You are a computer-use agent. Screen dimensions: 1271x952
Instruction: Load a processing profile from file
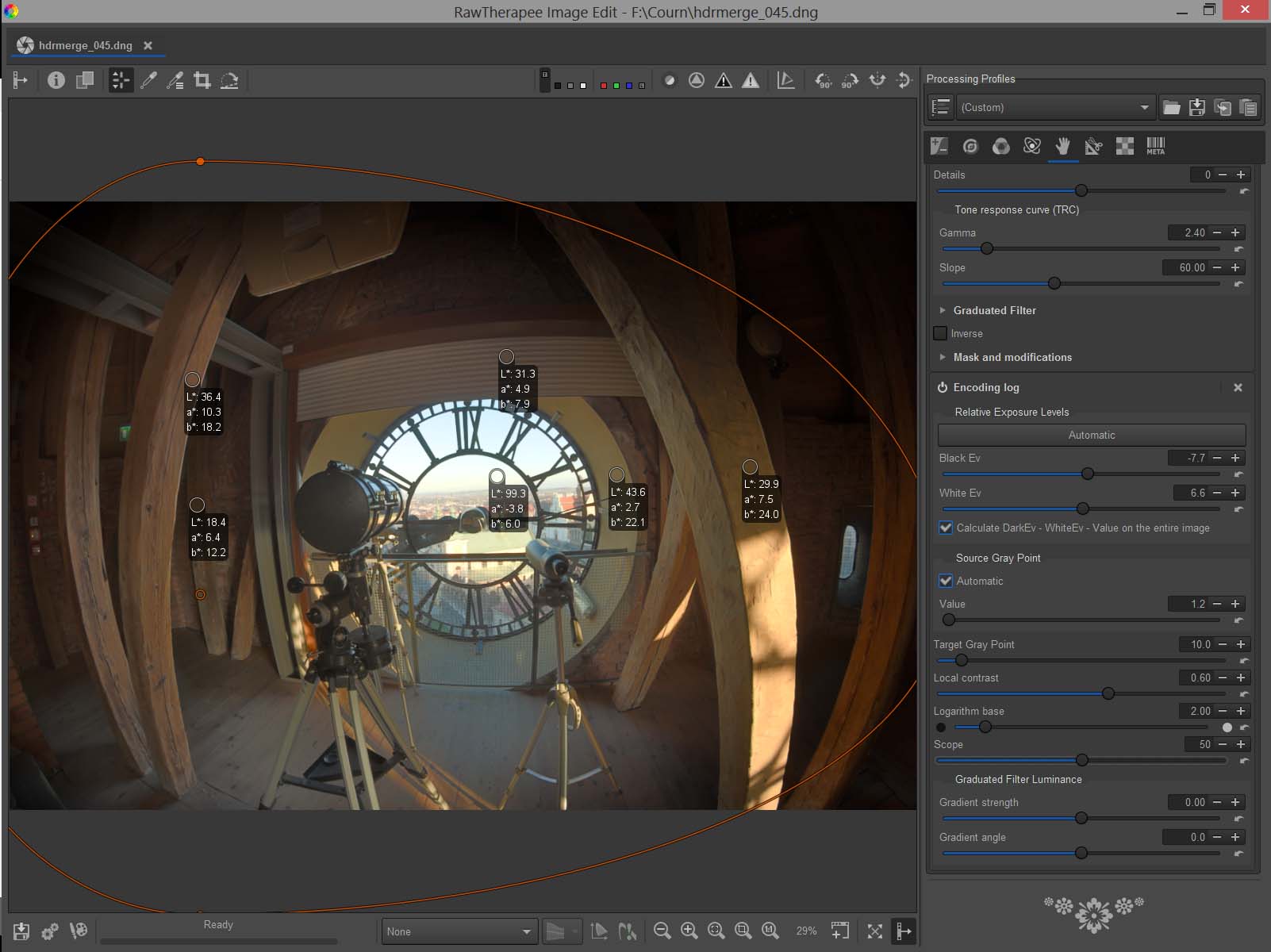(x=1171, y=107)
